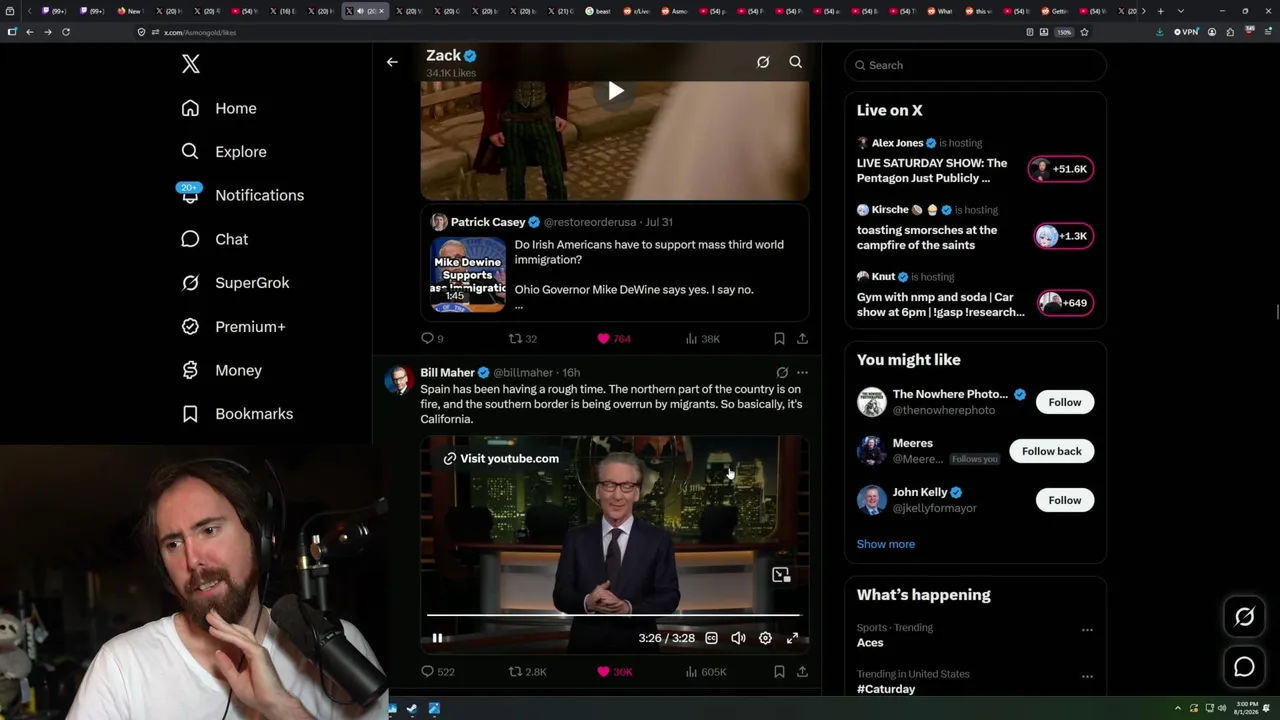
Task: Bookmark Bill Maher's post
Action: pyautogui.click(x=779, y=672)
